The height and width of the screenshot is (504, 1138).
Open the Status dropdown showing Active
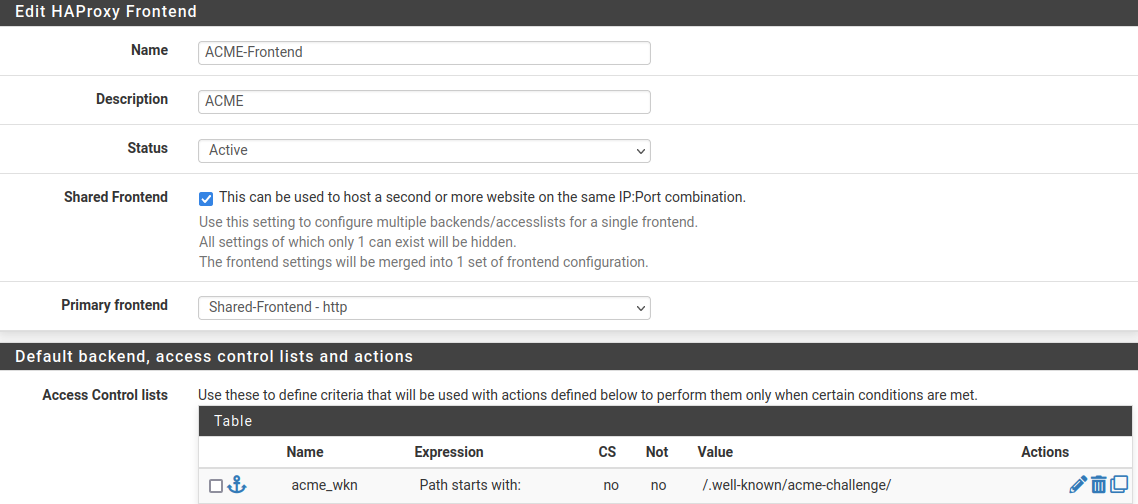(424, 150)
